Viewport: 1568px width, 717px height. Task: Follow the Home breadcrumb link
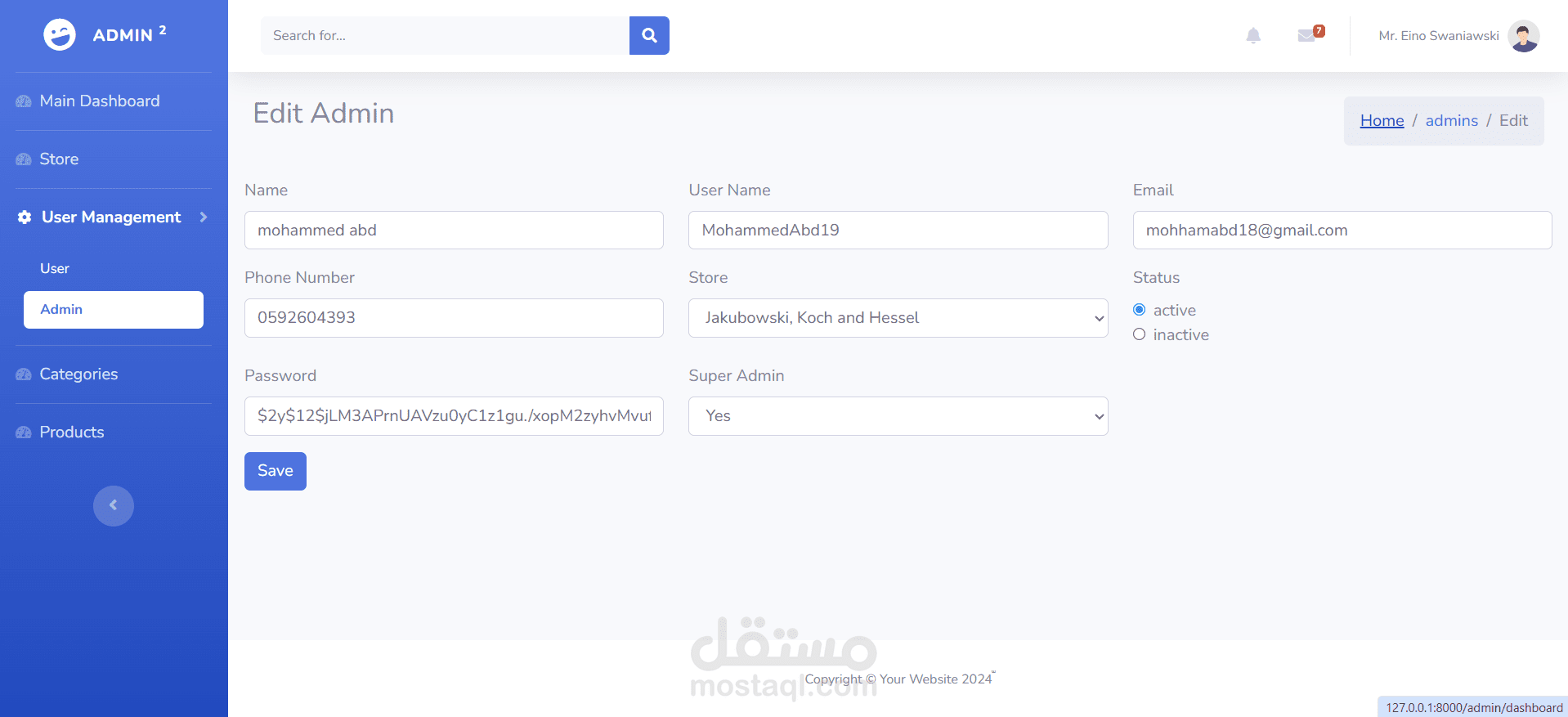pyautogui.click(x=1382, y=121)
